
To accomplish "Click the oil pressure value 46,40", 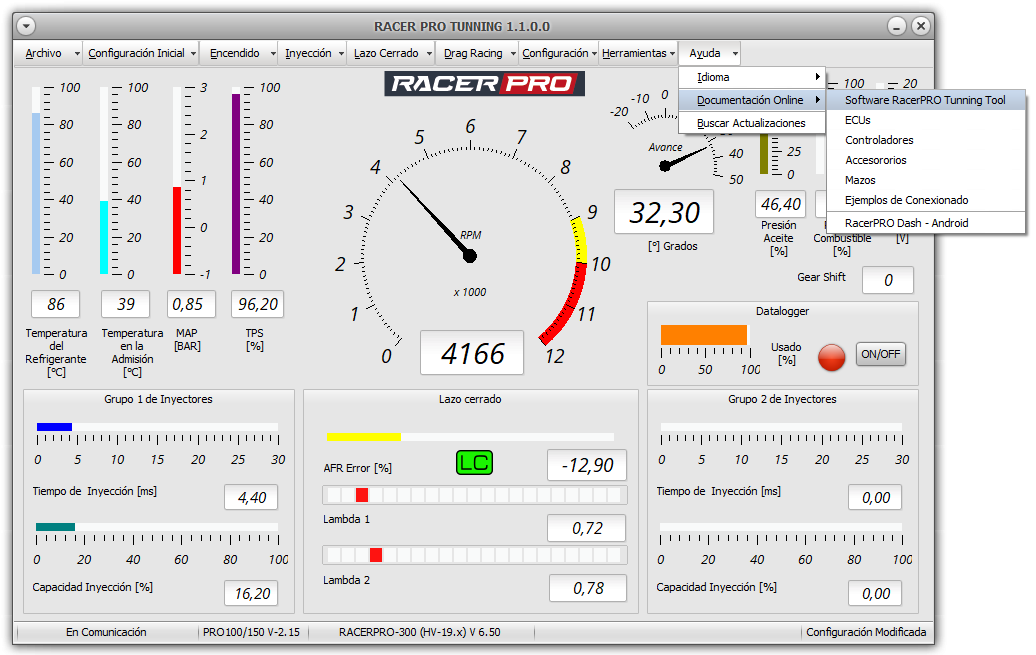I will coord(781,204).
